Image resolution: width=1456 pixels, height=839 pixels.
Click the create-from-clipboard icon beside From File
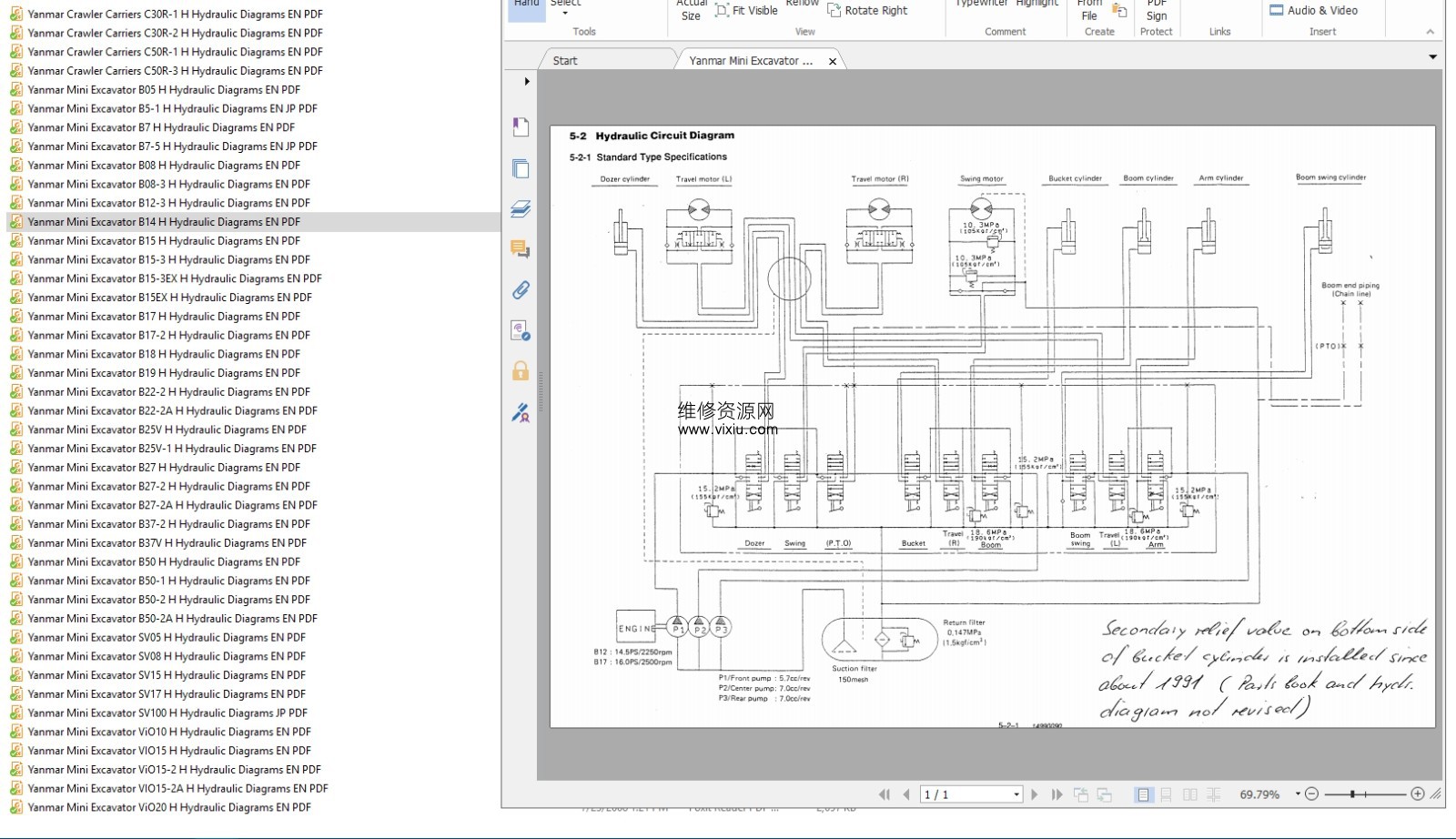1120,11
